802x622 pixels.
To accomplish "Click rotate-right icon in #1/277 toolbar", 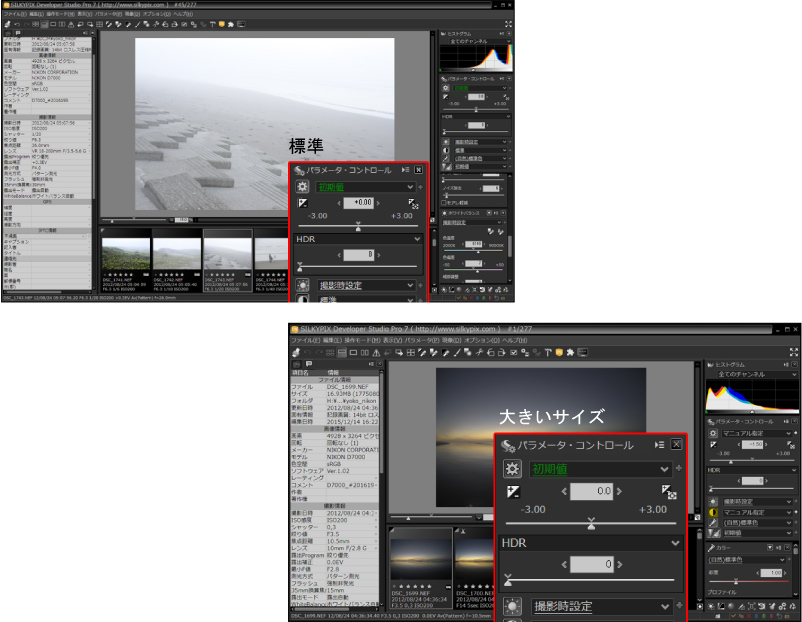I will [x=502, y=352].
